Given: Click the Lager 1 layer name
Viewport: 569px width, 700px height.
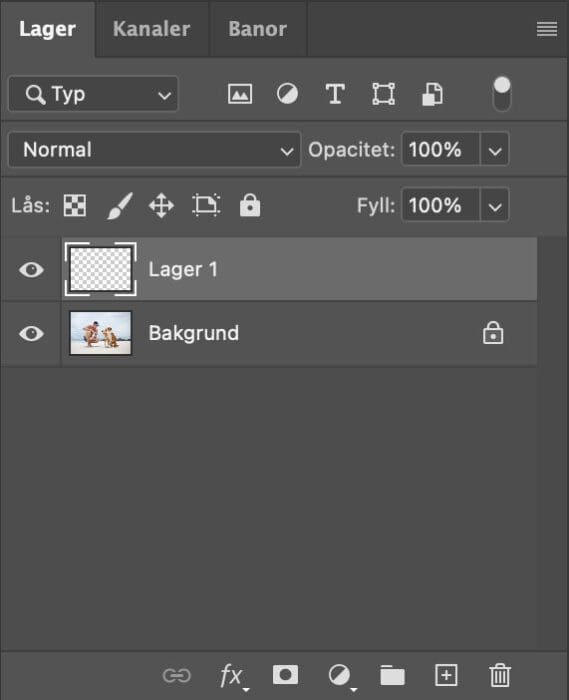Looking at the screenshot, I should (183, 270).
